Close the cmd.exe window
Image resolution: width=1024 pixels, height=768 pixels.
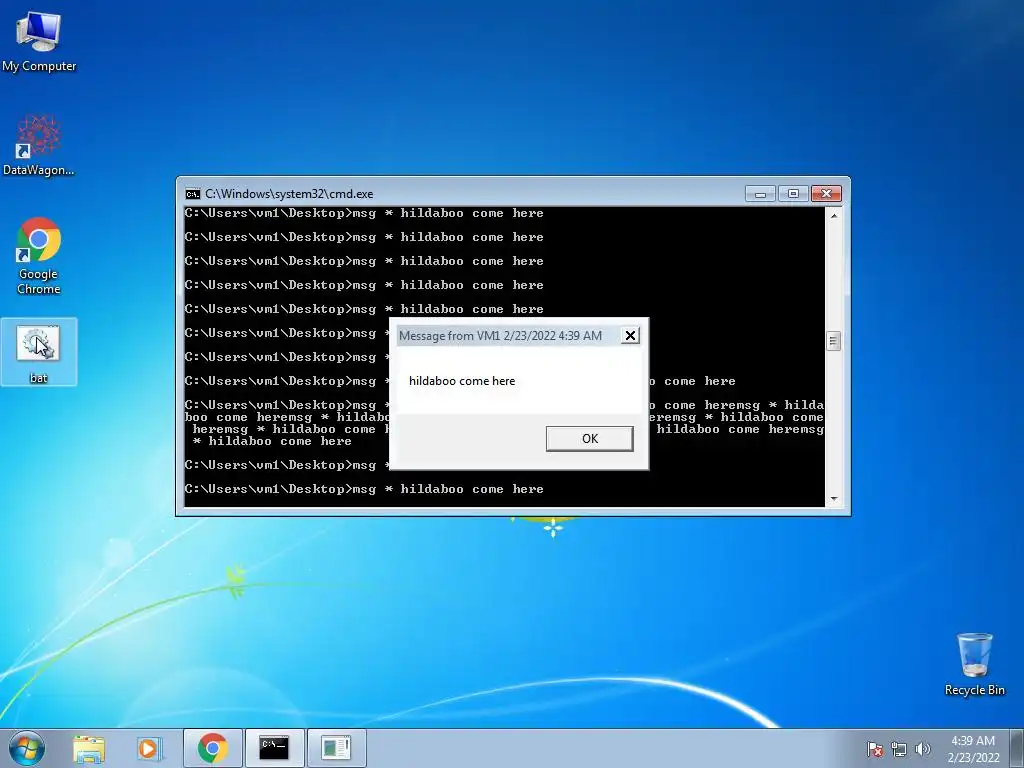(826, 194)
